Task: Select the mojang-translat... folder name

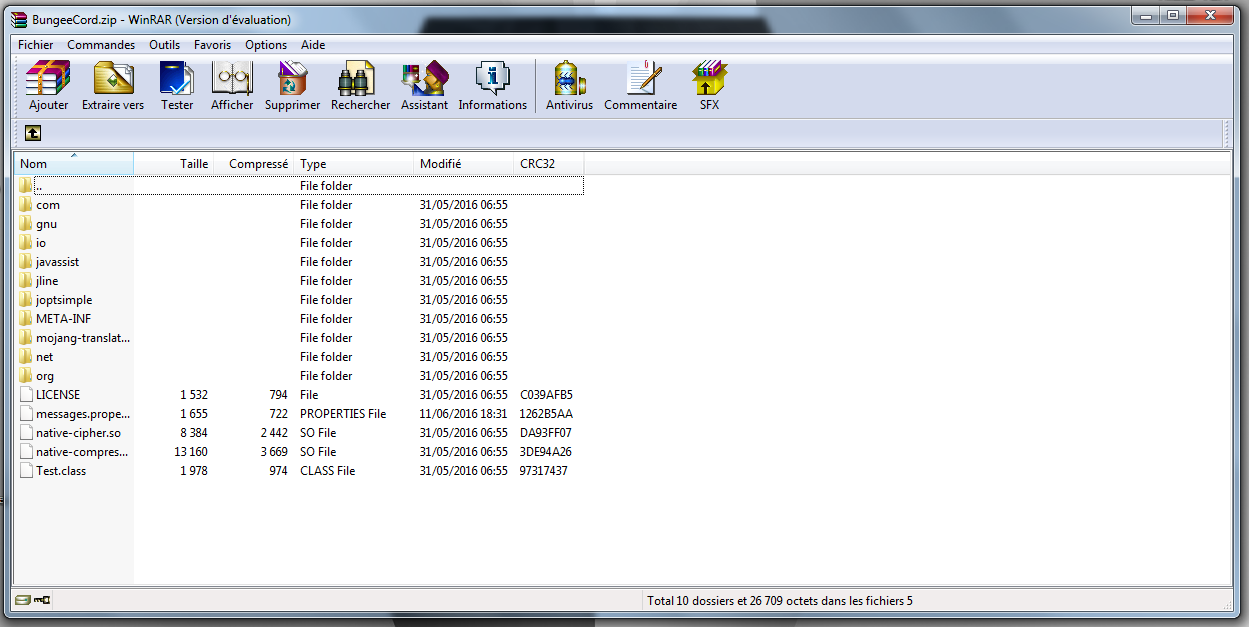Action: click(83, 337)
